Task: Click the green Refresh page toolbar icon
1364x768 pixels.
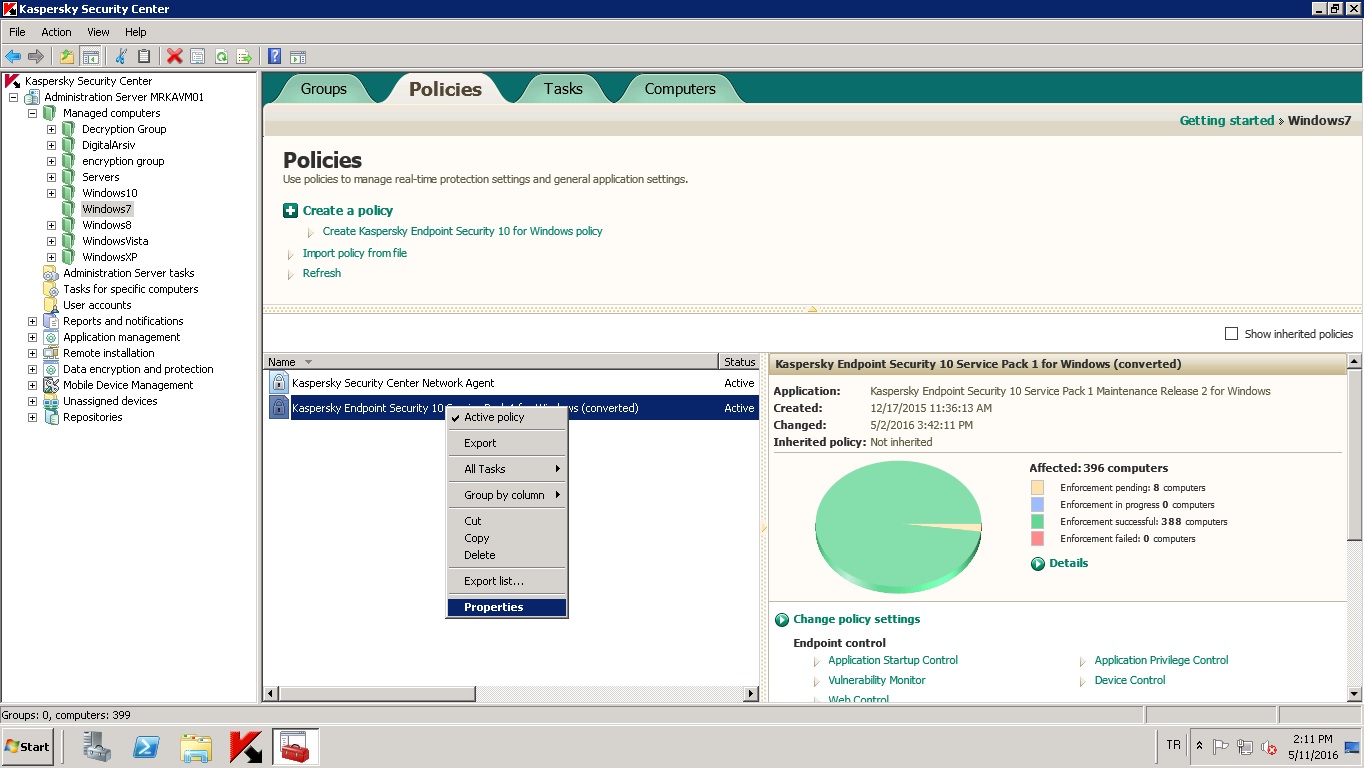Action: point(221,57)
